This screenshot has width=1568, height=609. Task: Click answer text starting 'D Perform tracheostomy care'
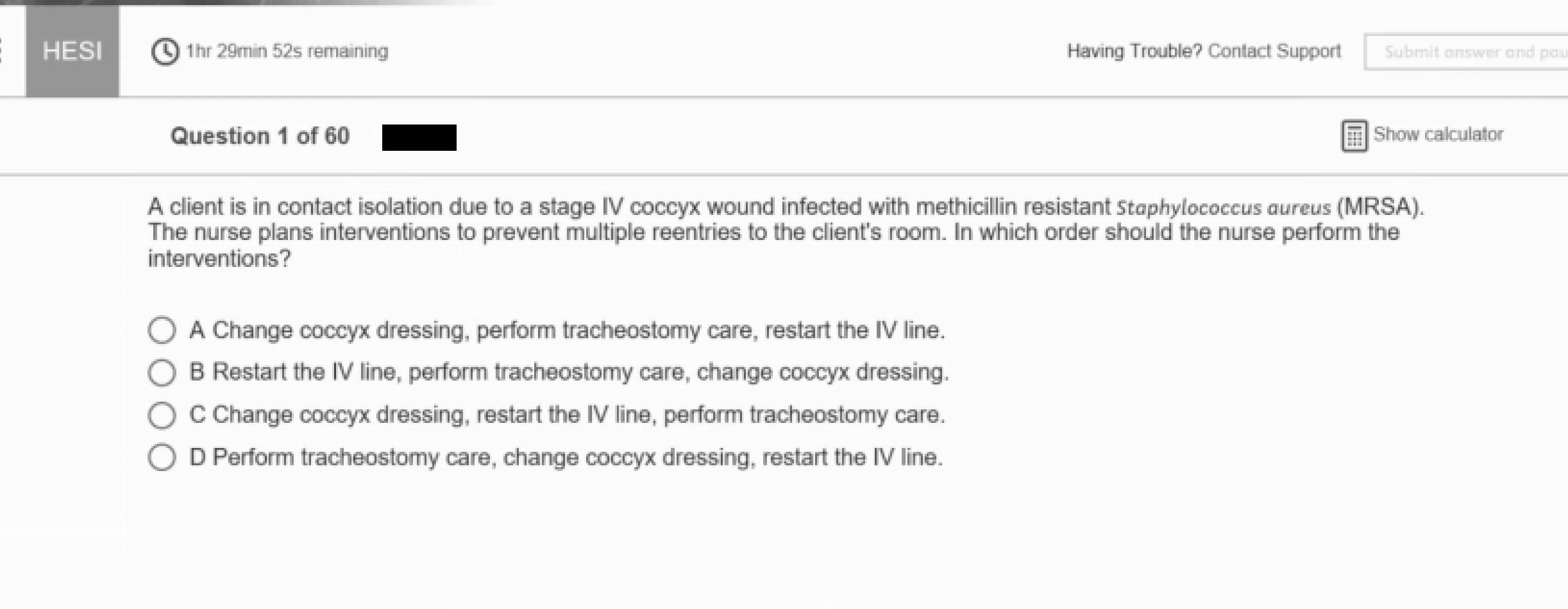pos(566,458)
